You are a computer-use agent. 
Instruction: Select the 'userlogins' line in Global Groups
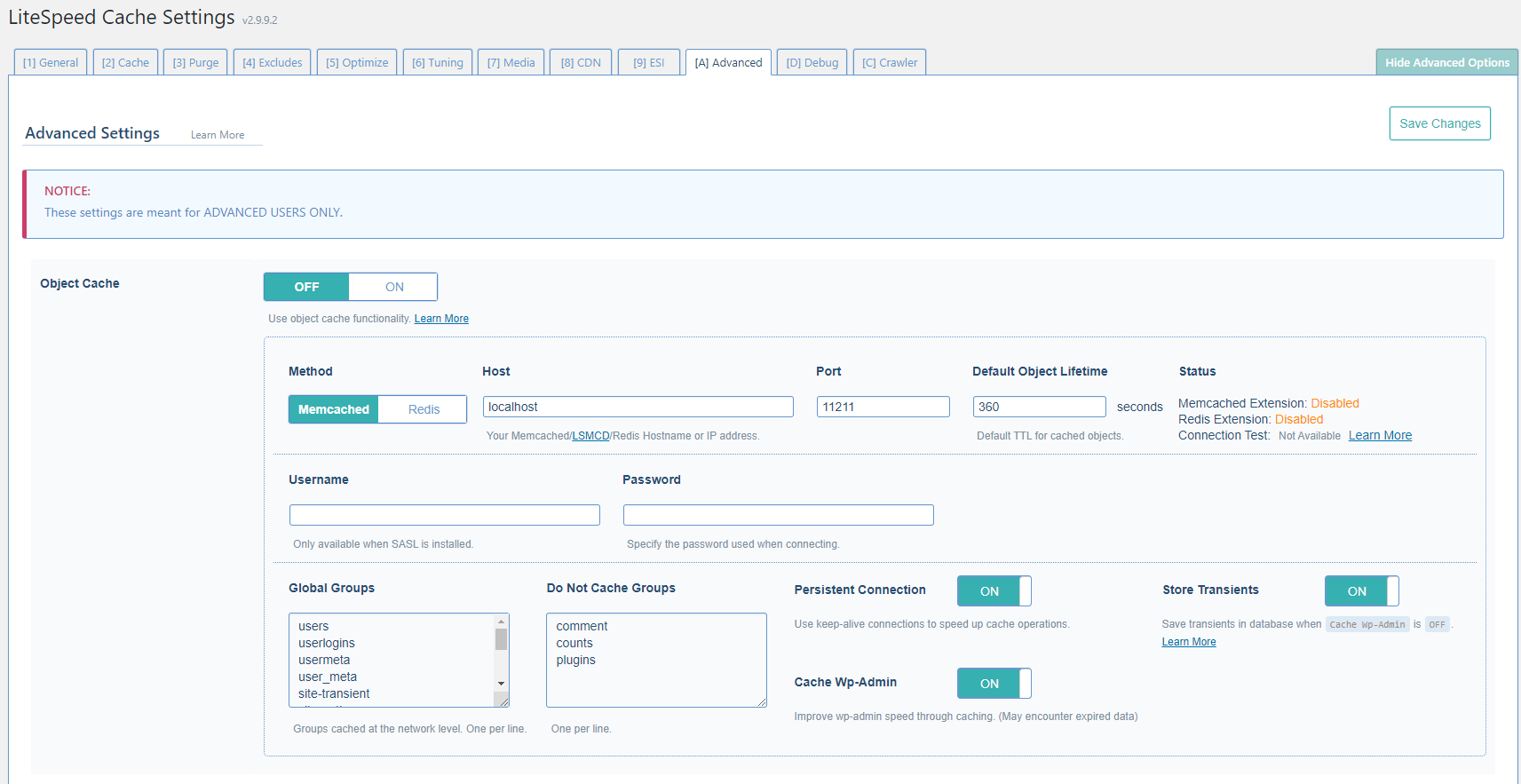point(327,643)
